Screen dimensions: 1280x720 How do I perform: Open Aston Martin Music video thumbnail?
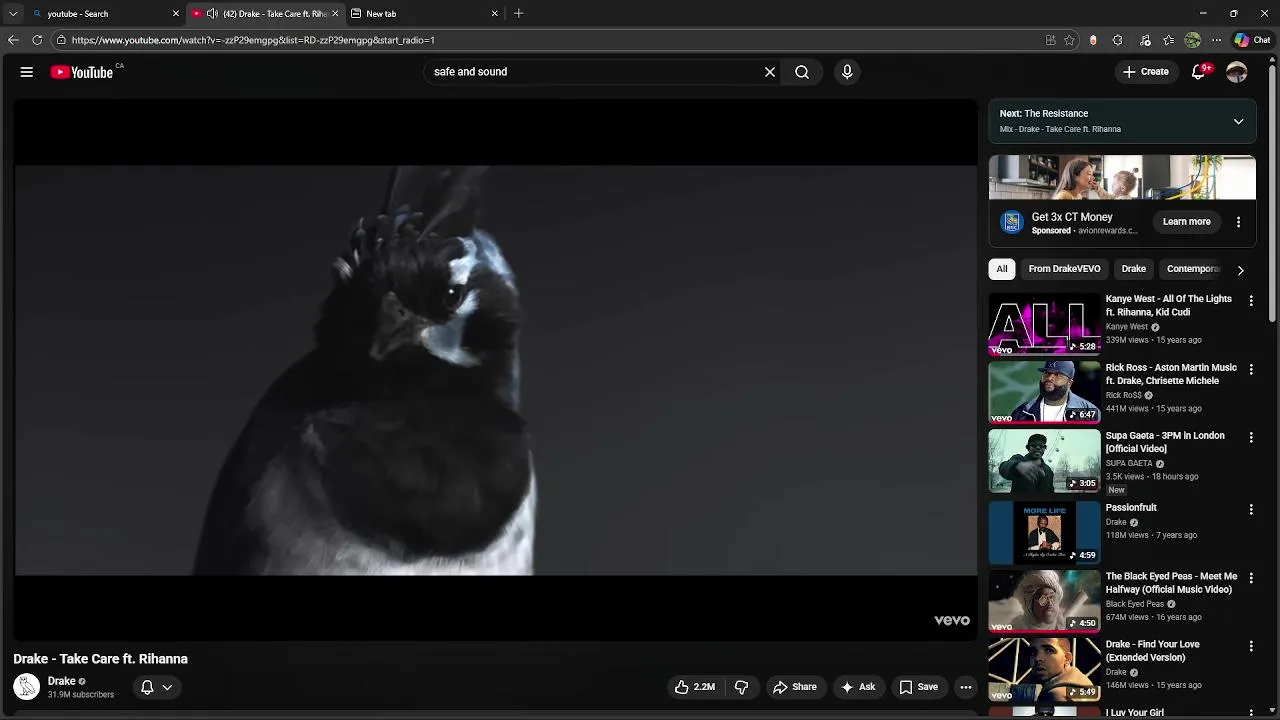(x=1044, y=392)
